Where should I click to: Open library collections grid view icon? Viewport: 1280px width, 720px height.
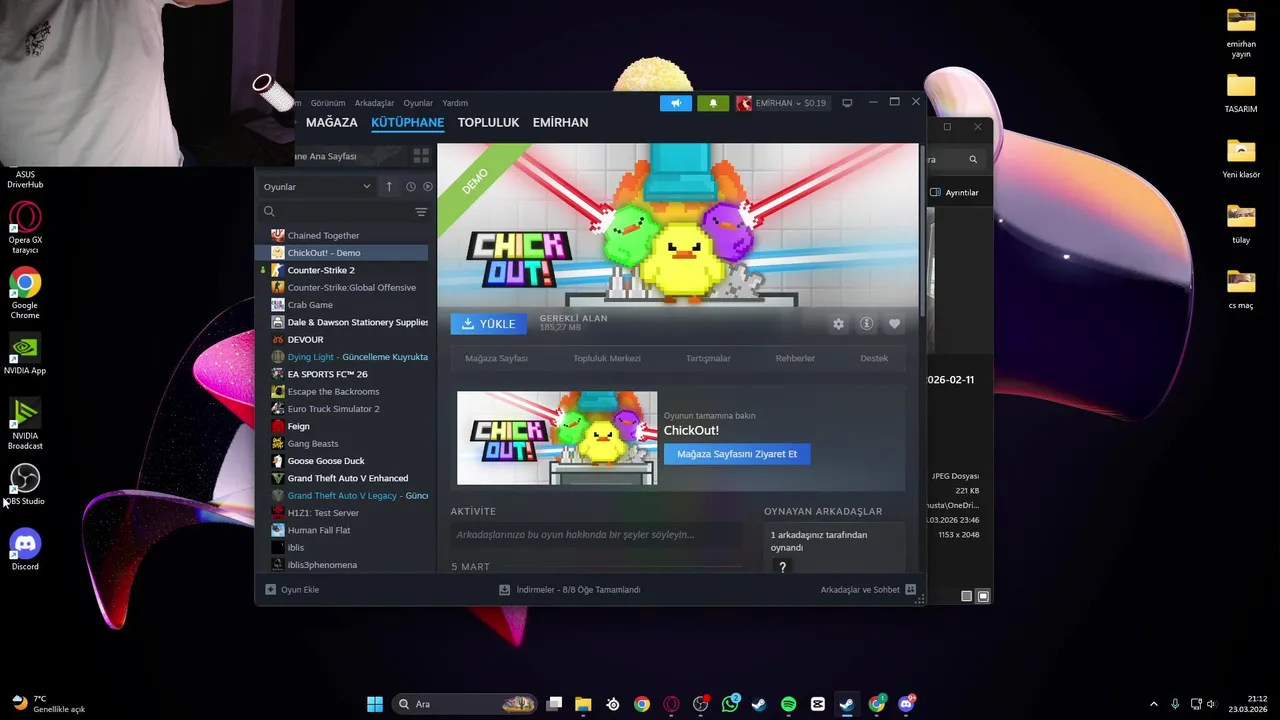pyautogui.click(x=421, y=156)
